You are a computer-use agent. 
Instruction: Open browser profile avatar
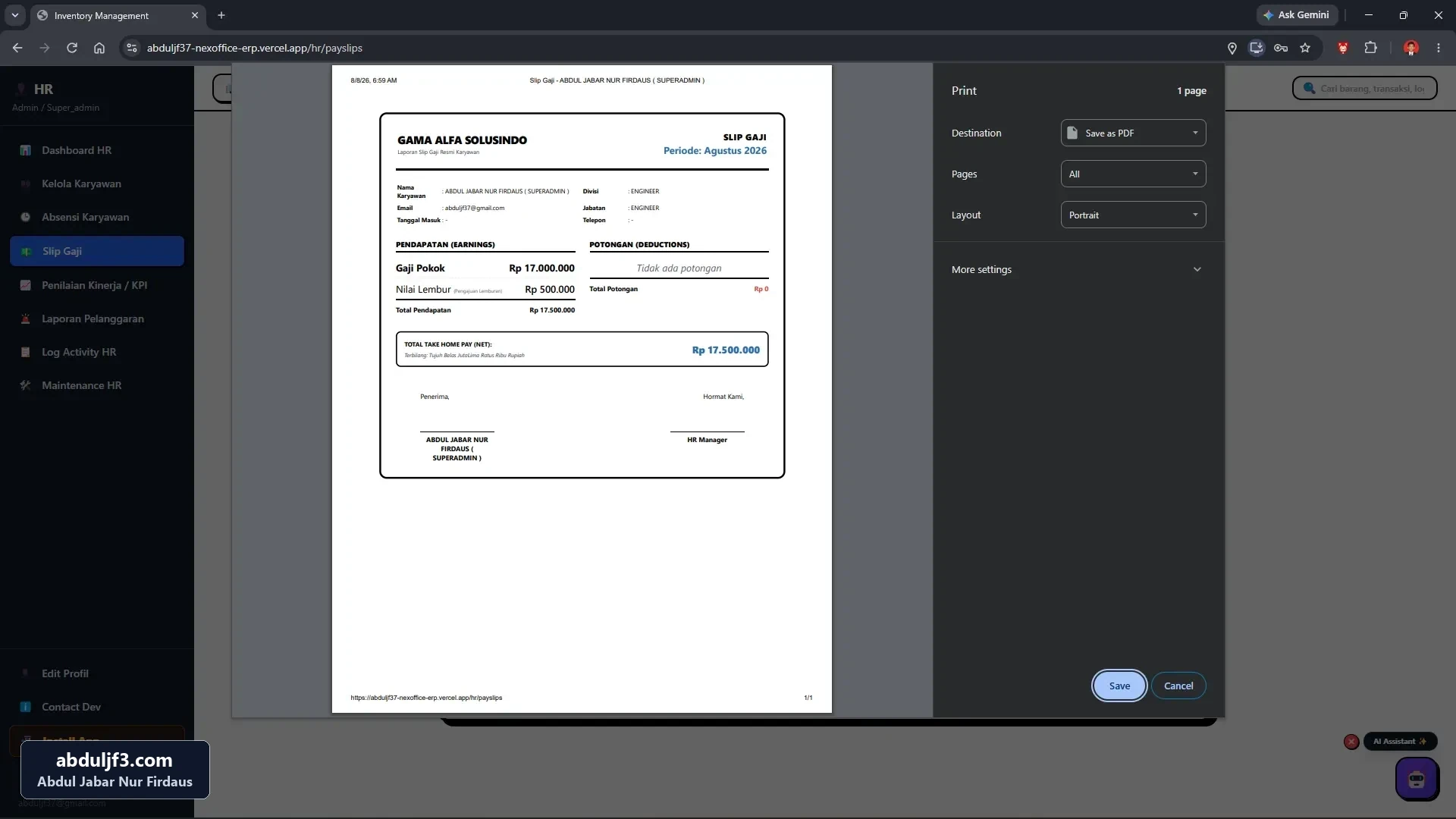click(x=1411, y=48)
